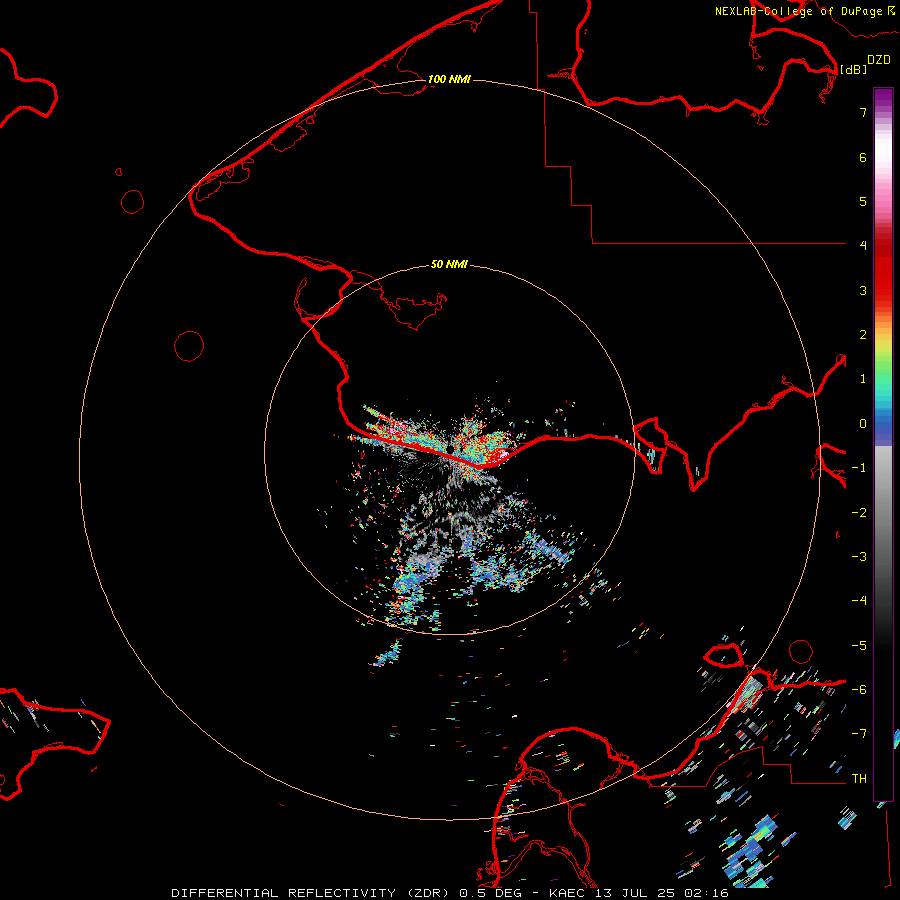Click the 13 JUL 25 02:16 timestamp
This screenshot has height=900, width=900.
pos(664,893)
